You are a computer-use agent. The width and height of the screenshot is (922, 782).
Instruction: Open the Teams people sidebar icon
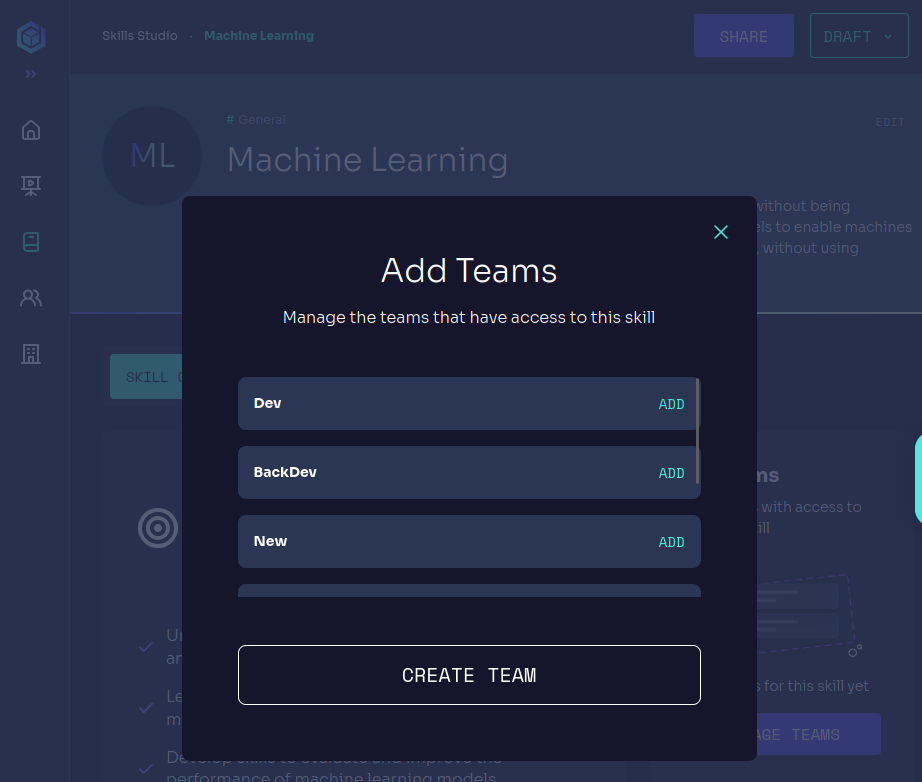click(x=31, y=298)
